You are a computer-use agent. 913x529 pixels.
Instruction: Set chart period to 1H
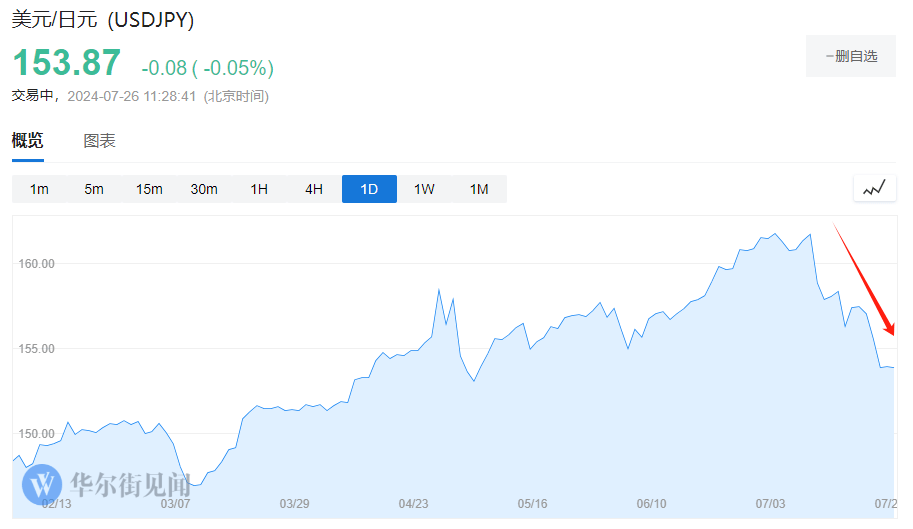tap(259, 189)
